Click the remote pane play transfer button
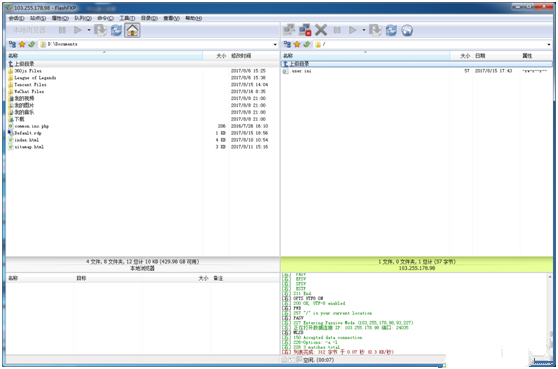Image resolution: width=558 pixels, height=369 pixels. [353, 30]
